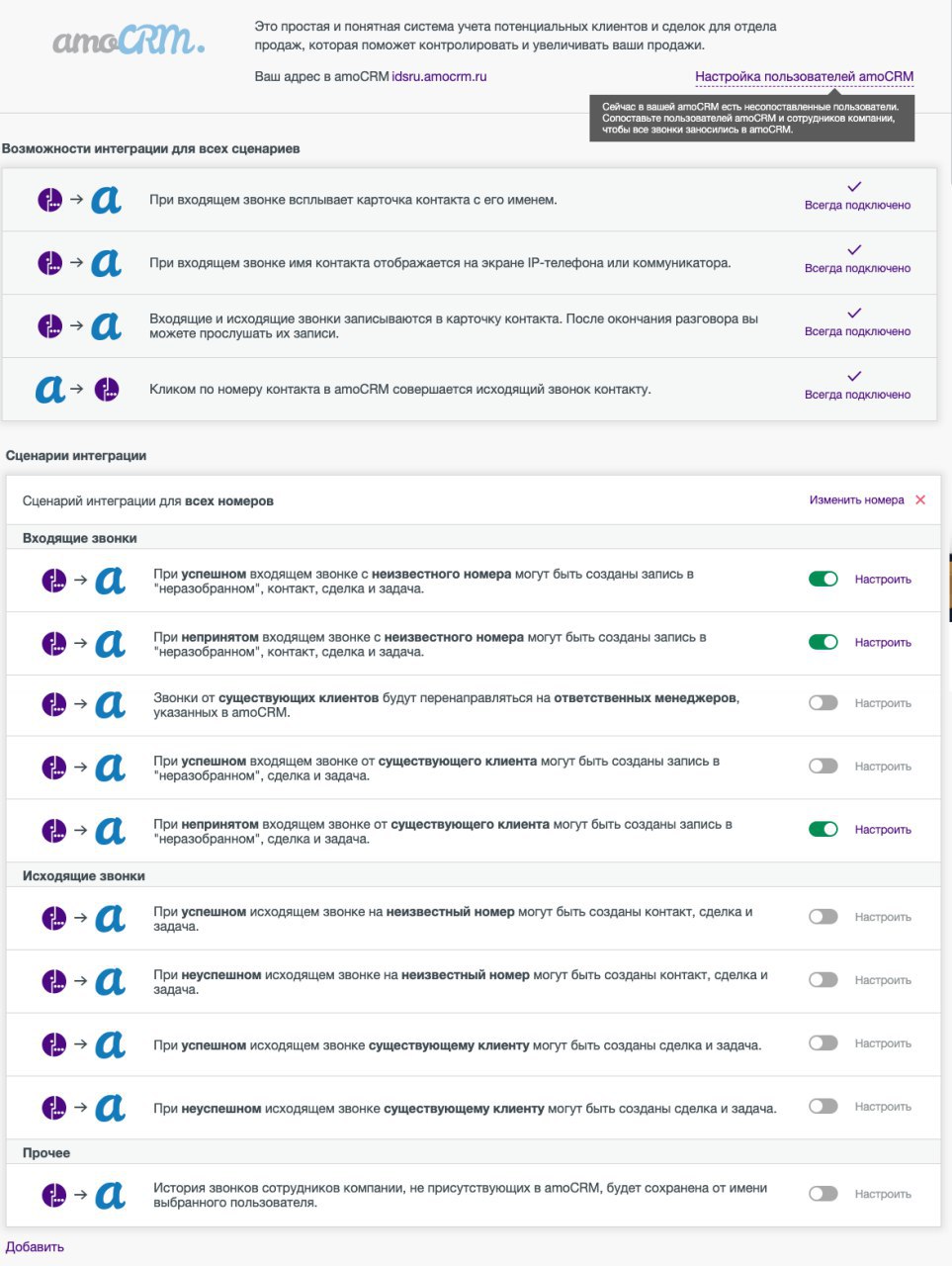This screenshot has width=952, height=1266.
Task: Click the unmatched users tooltip message
Action: coord(752,118)
